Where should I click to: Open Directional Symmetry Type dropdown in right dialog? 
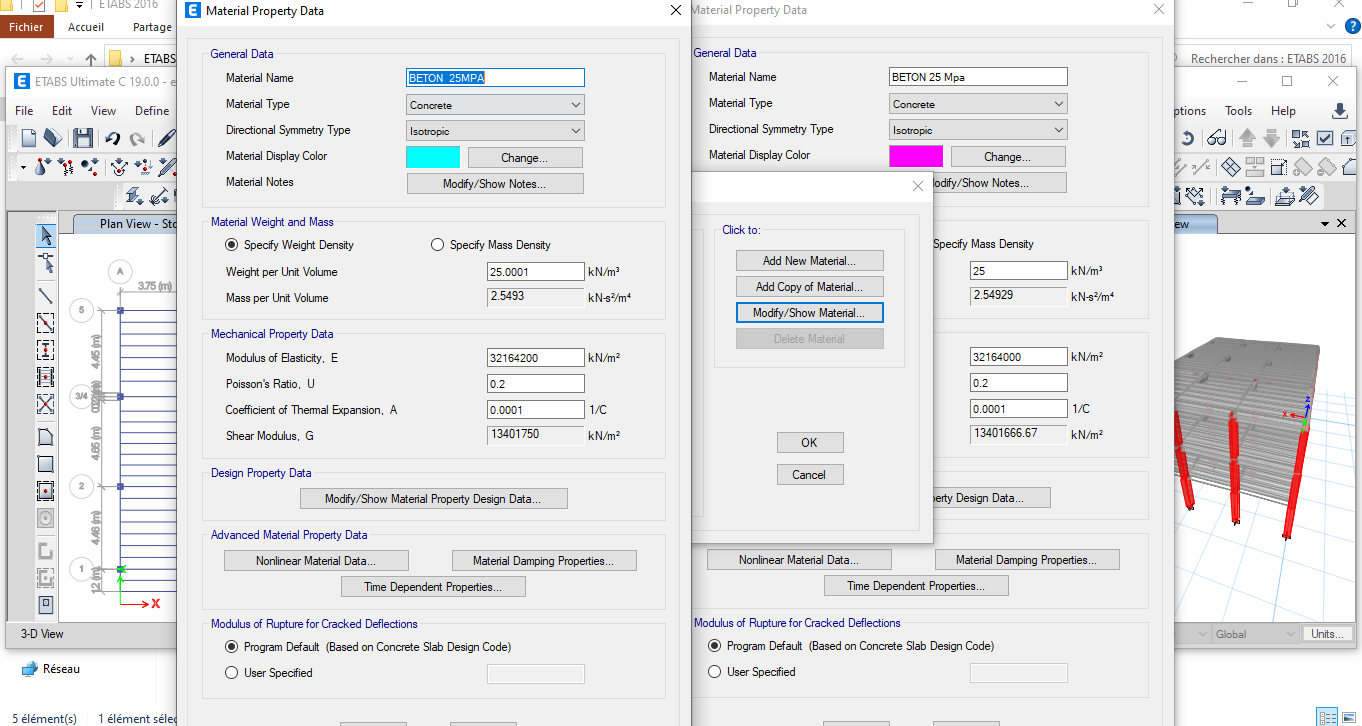[979, 130]
